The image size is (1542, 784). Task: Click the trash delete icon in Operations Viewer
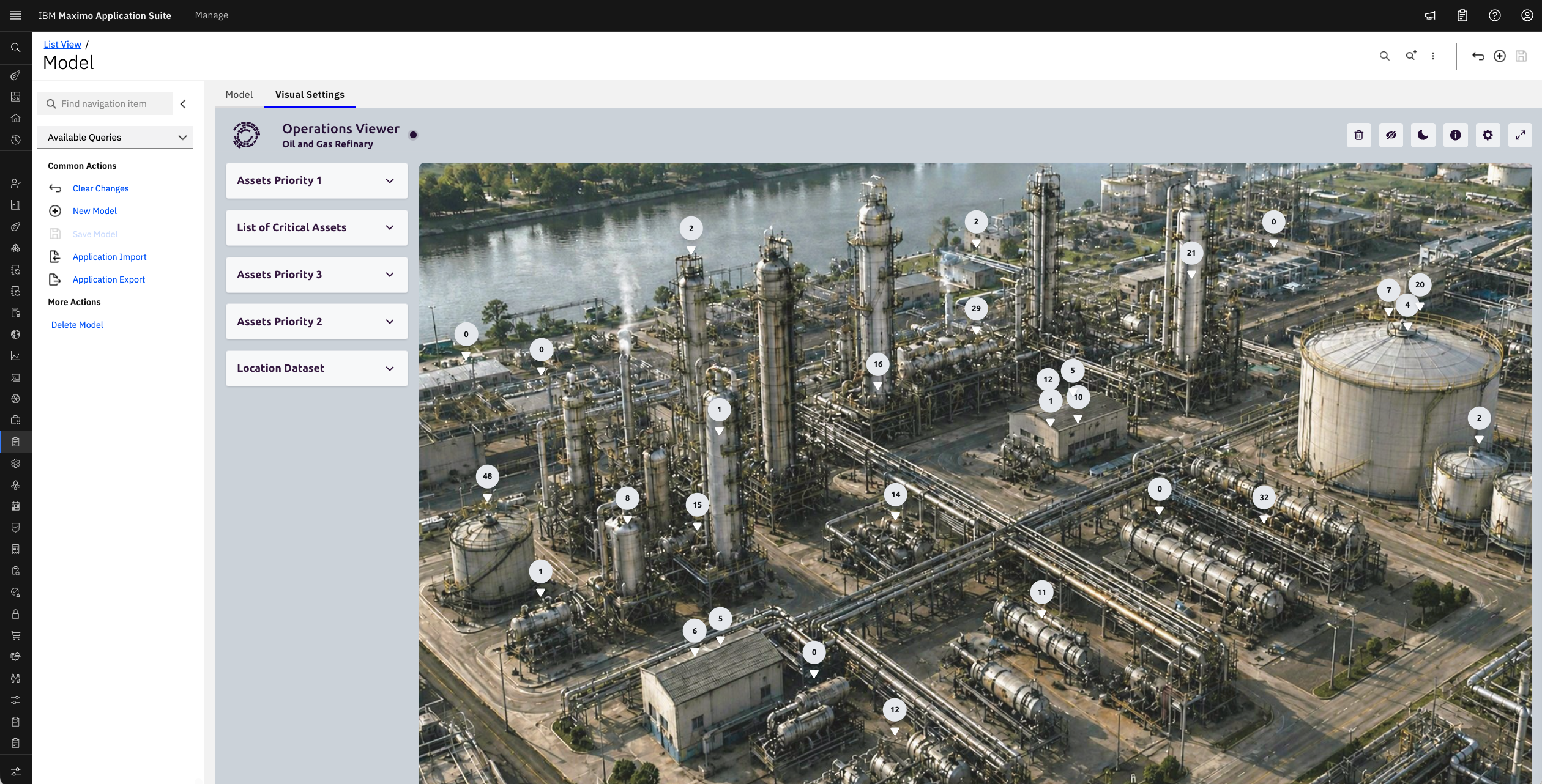(x=1359, y=135)
